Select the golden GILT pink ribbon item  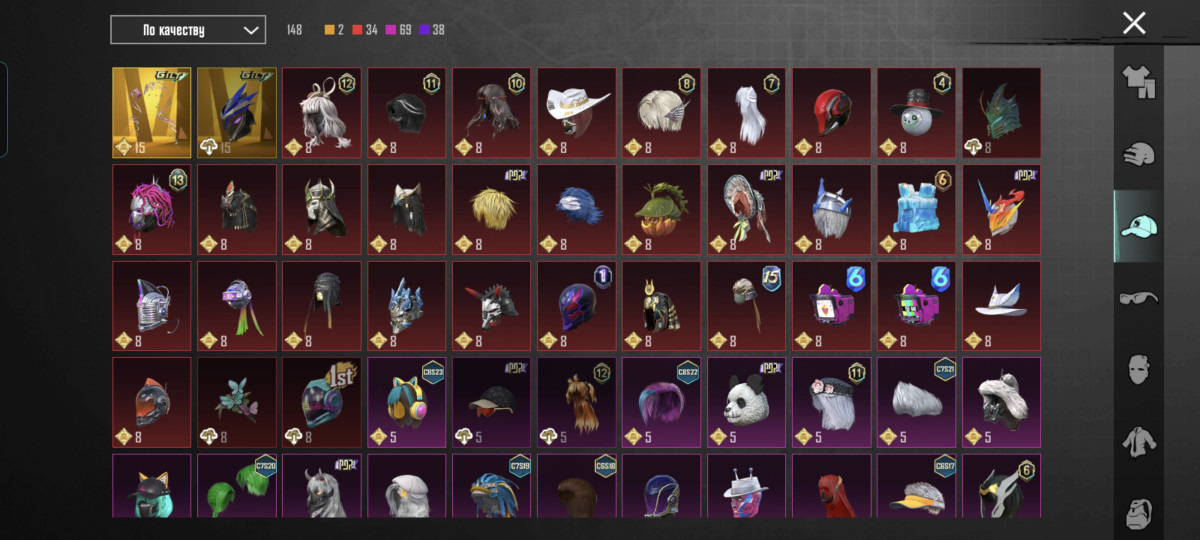(151, 112)
